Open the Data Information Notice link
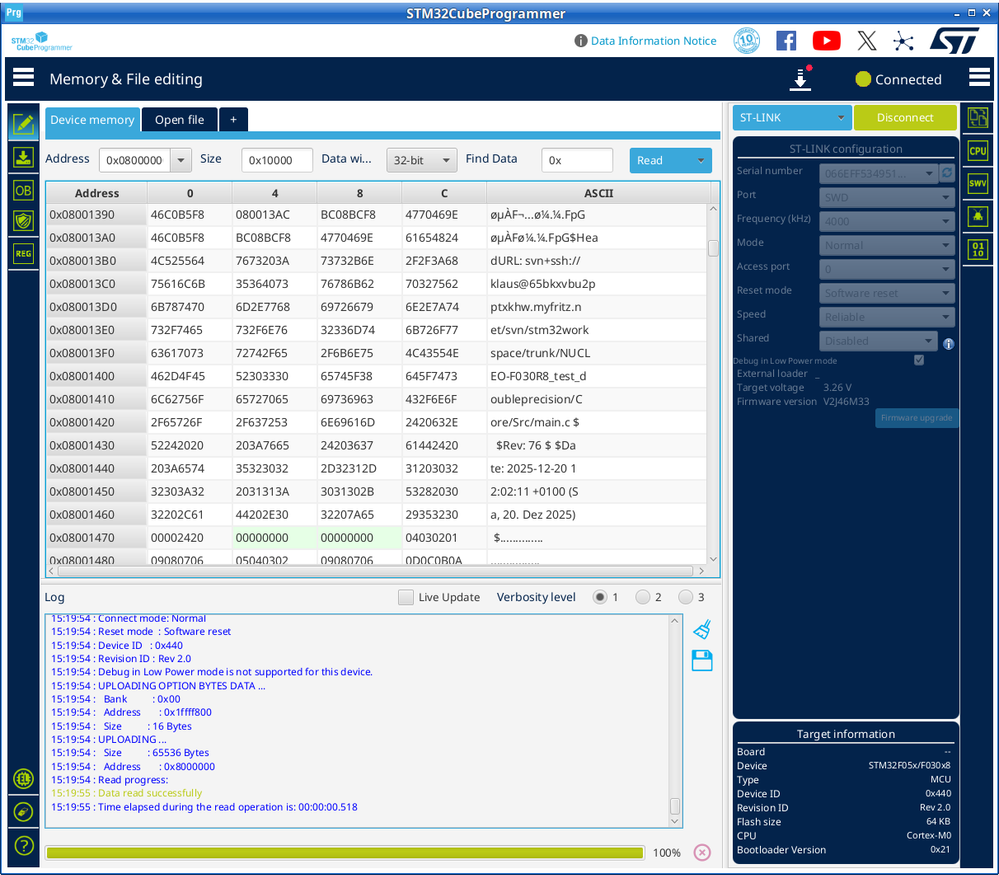Screen dimensions: 999x875 [653, 41]
